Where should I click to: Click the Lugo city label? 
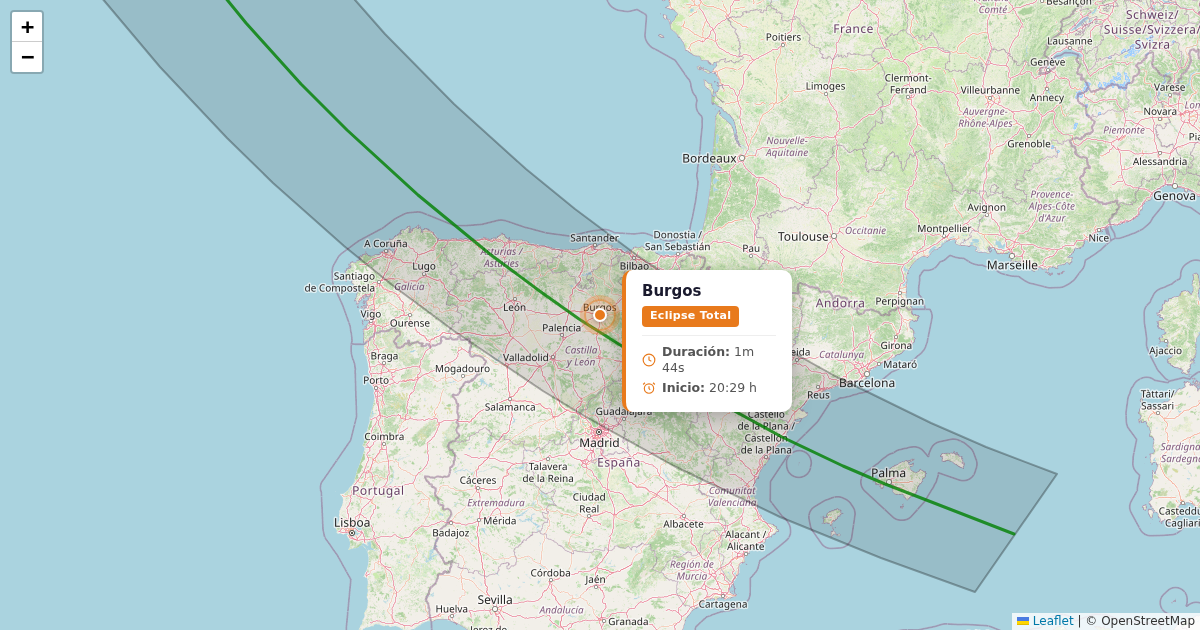tap(424, 266)
